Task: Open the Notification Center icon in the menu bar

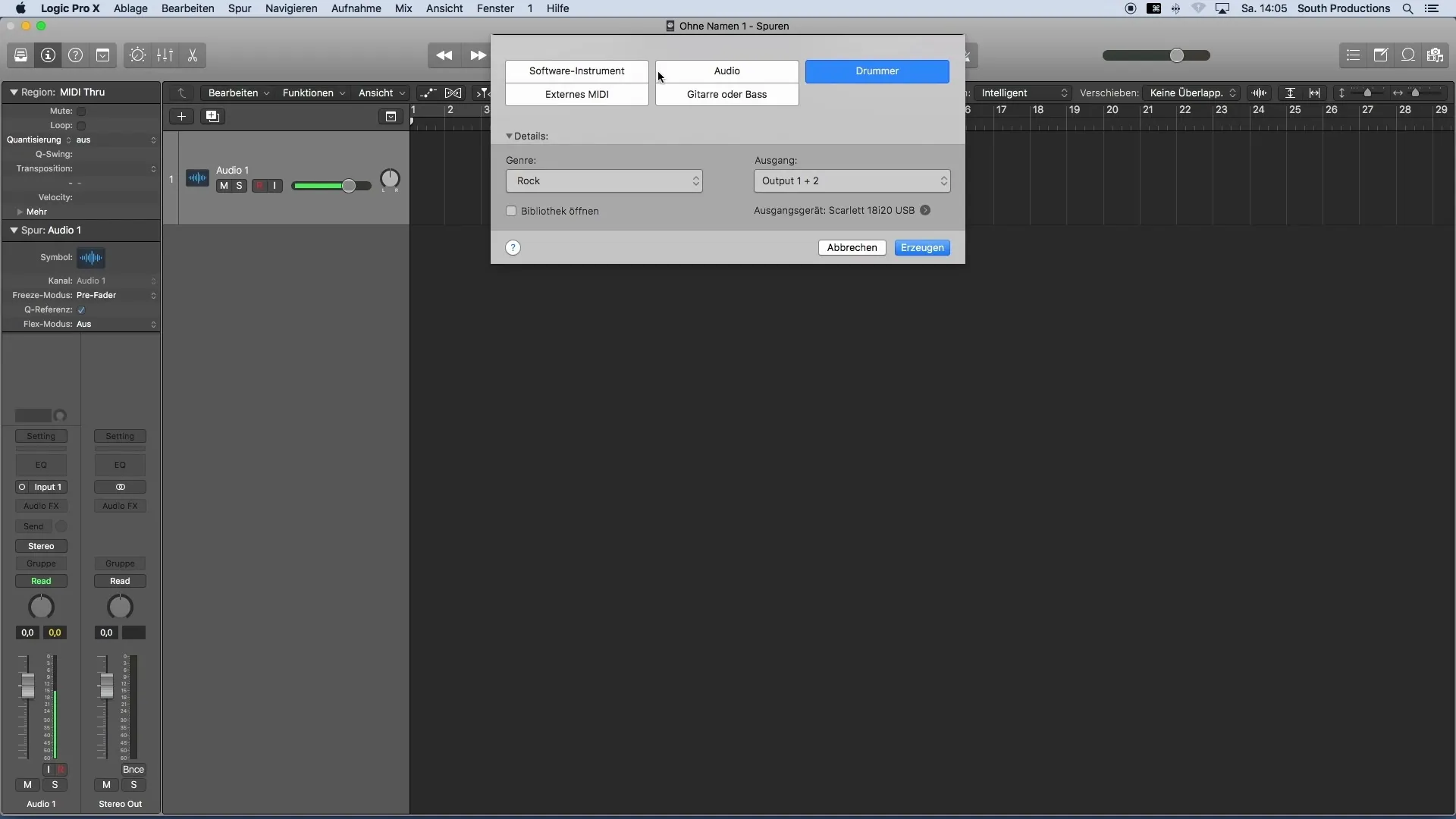Action: (x=1432, y=8)
